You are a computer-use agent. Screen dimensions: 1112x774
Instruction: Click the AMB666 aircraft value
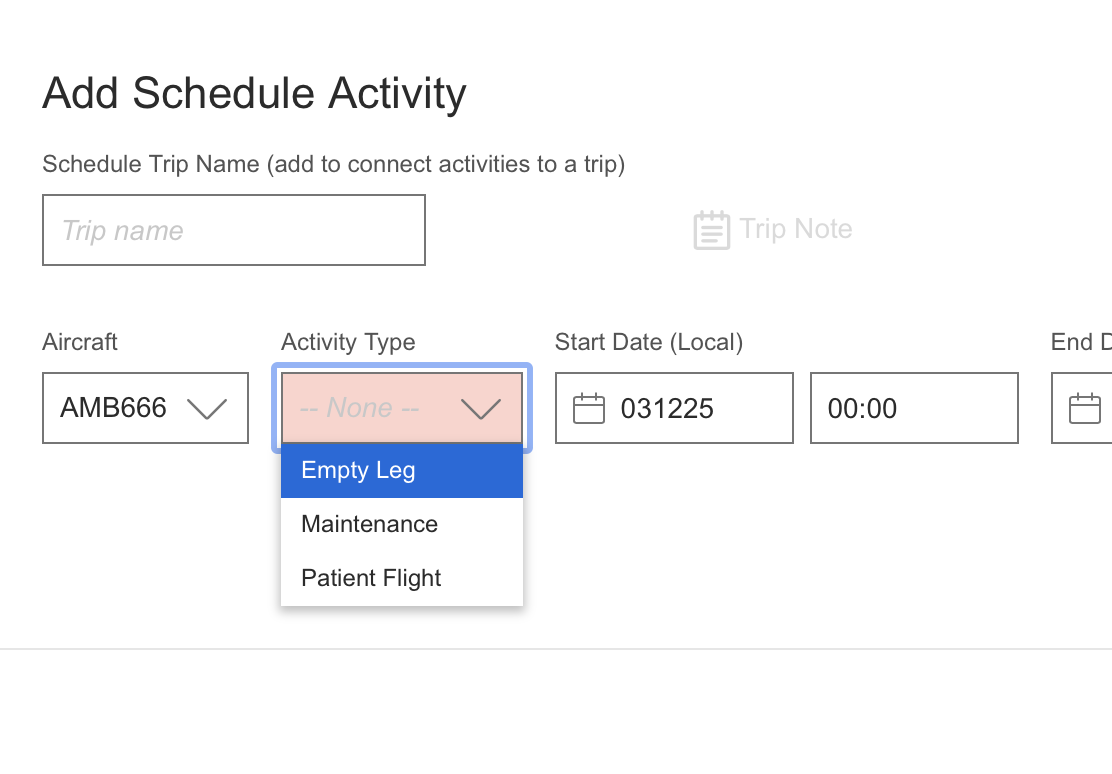pyautogui.click(x=113, y=408)
